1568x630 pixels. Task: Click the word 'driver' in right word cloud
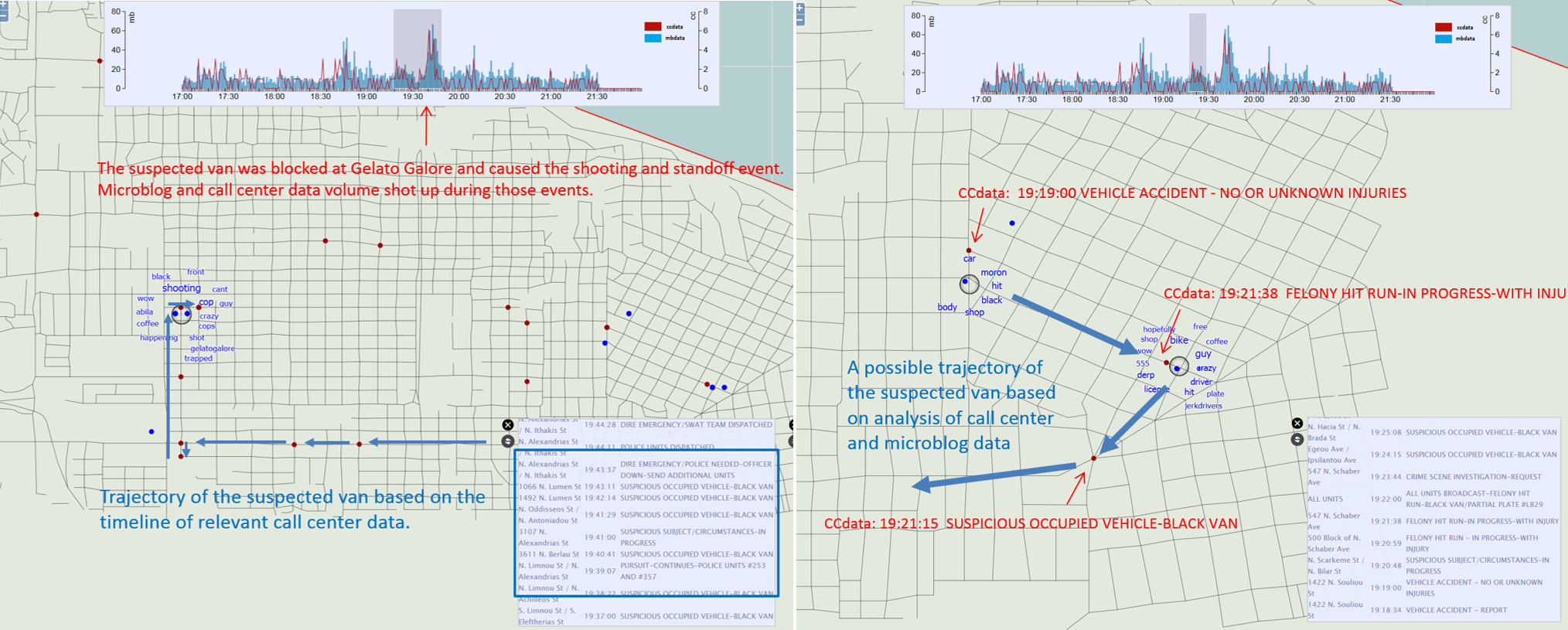point(1201,382)
